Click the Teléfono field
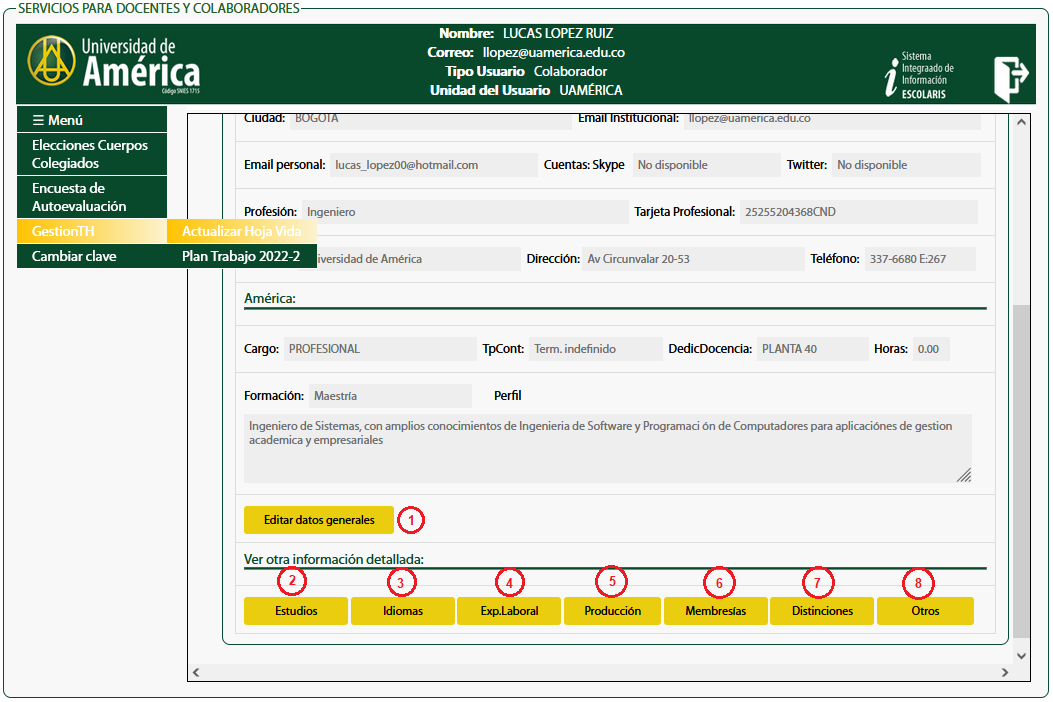 click(x=920, y=259)
